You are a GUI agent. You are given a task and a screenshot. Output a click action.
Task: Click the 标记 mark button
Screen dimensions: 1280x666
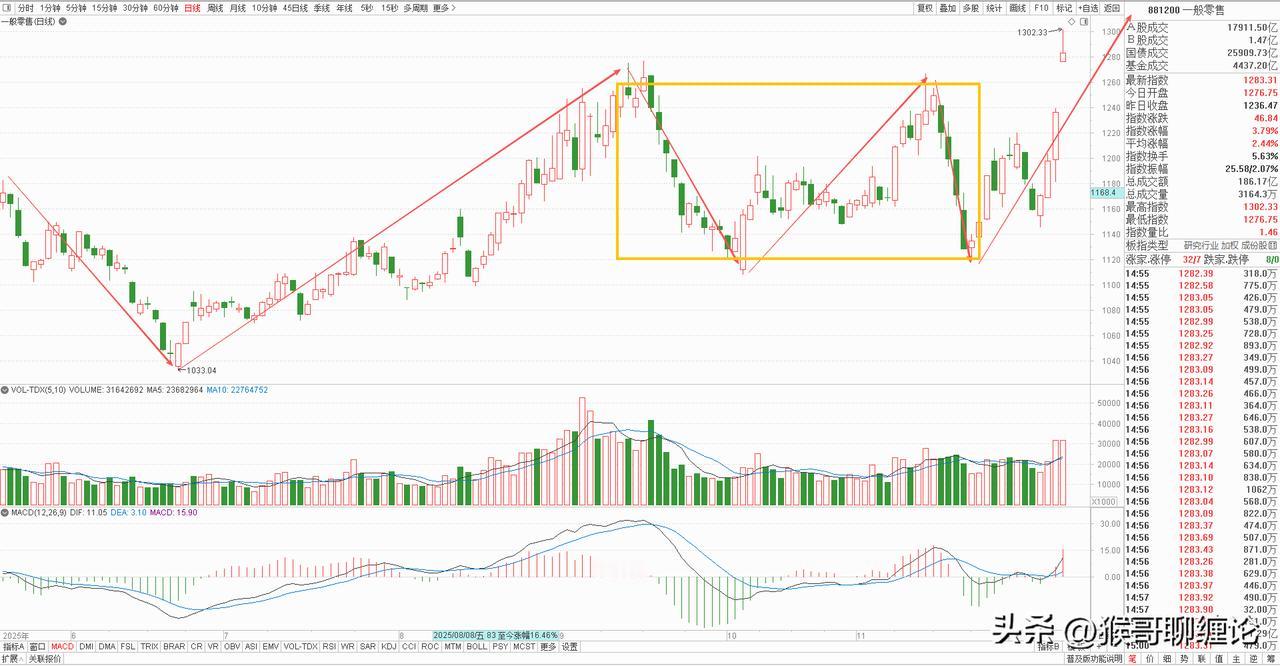click(1064, 8)
